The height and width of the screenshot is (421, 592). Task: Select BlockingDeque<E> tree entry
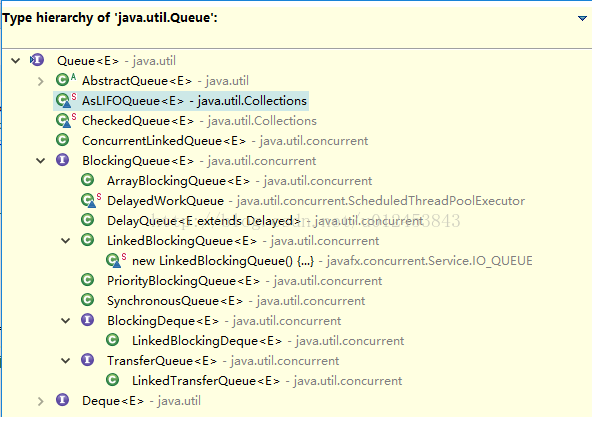[x=224, y=321]
